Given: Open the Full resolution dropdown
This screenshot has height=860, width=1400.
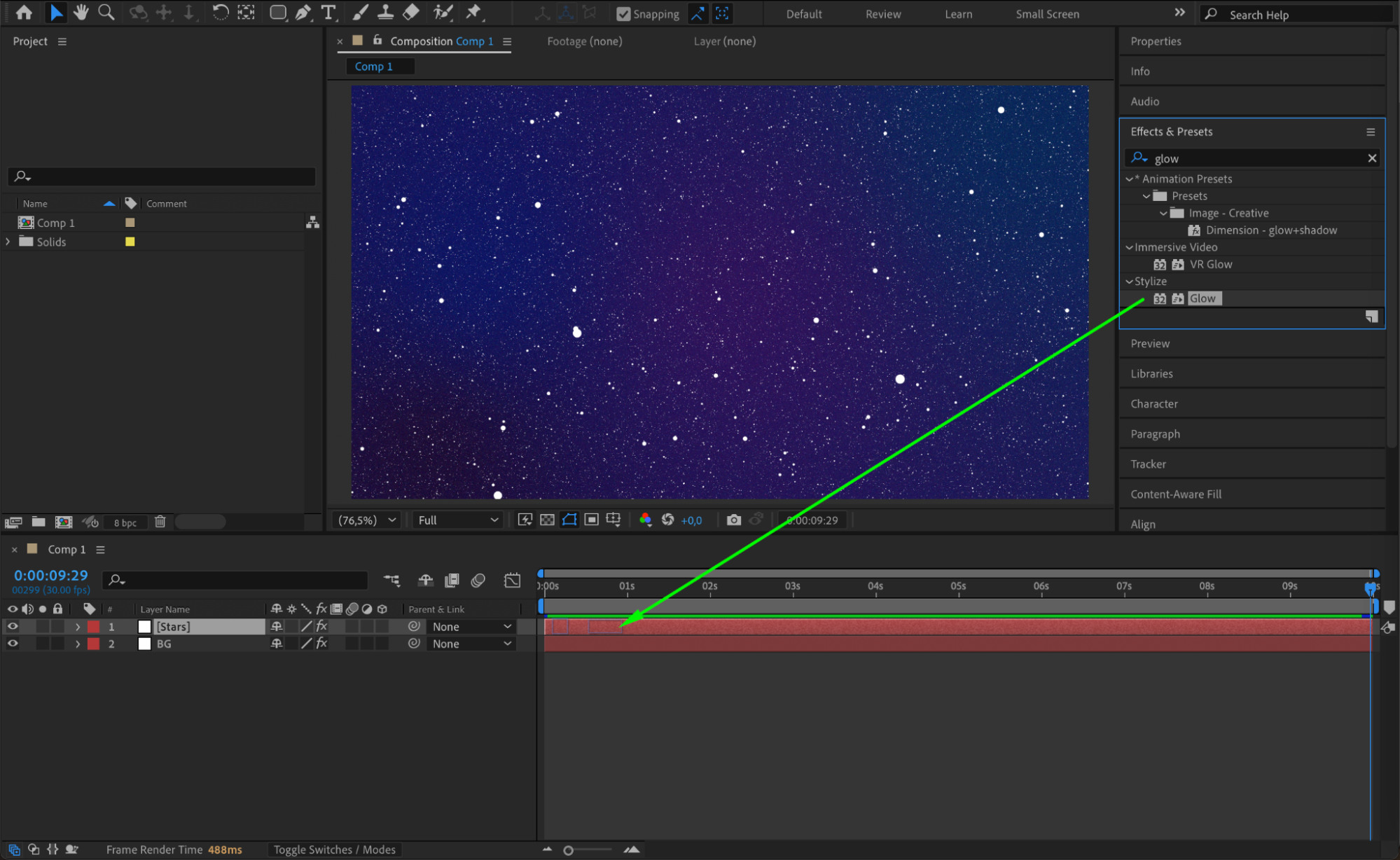Looking at the screenshot, I should (458, 520).
